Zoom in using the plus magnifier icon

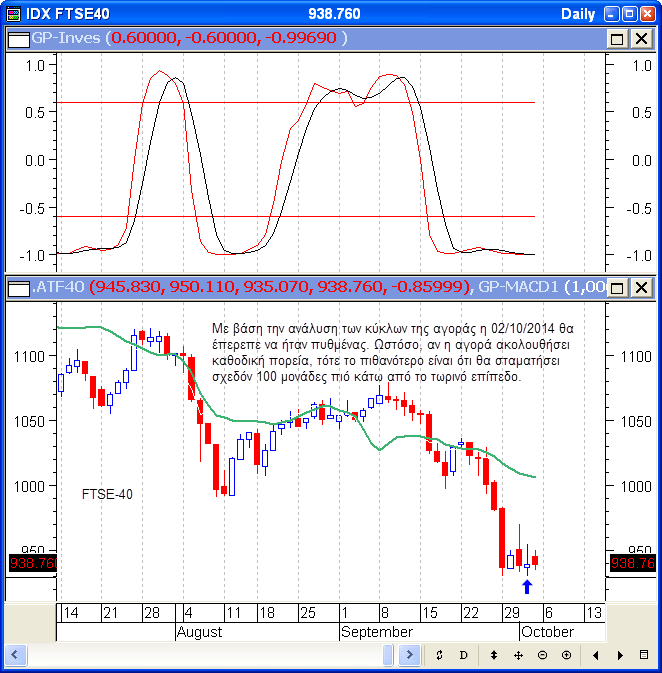point(566,655)
